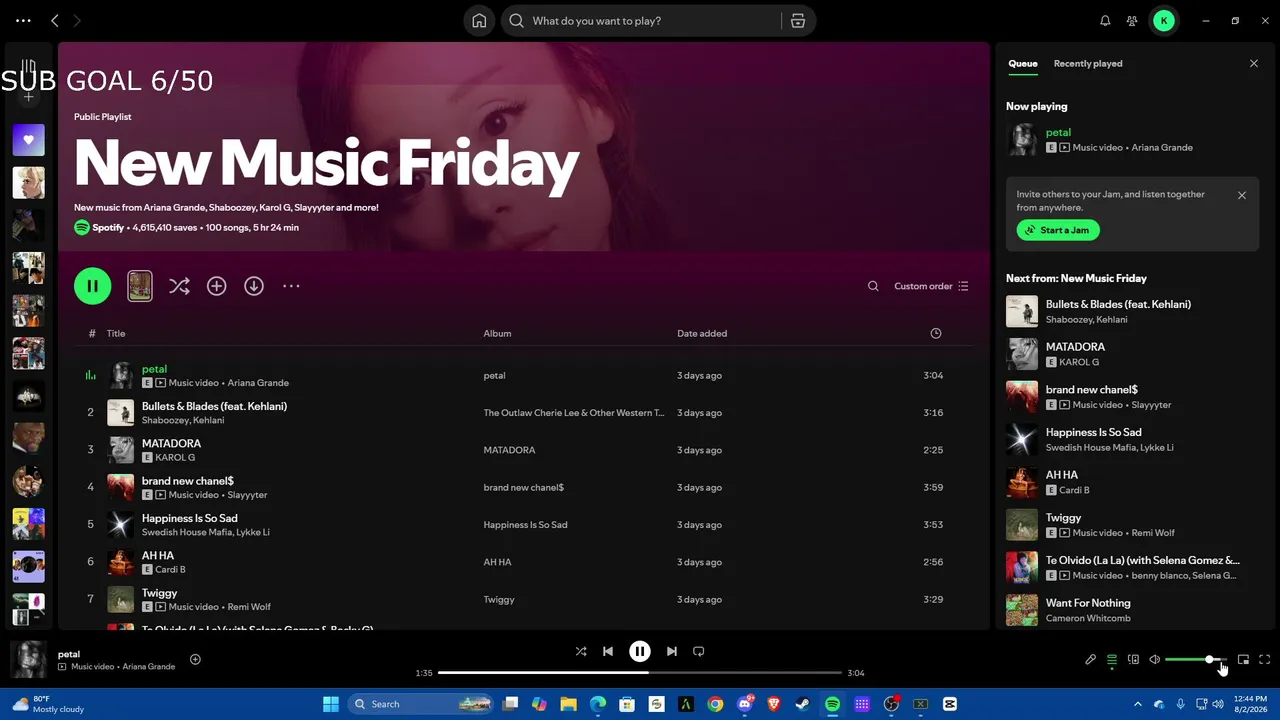
Task: Open the Custom order sort dropdown
Action: pos(931,286)
